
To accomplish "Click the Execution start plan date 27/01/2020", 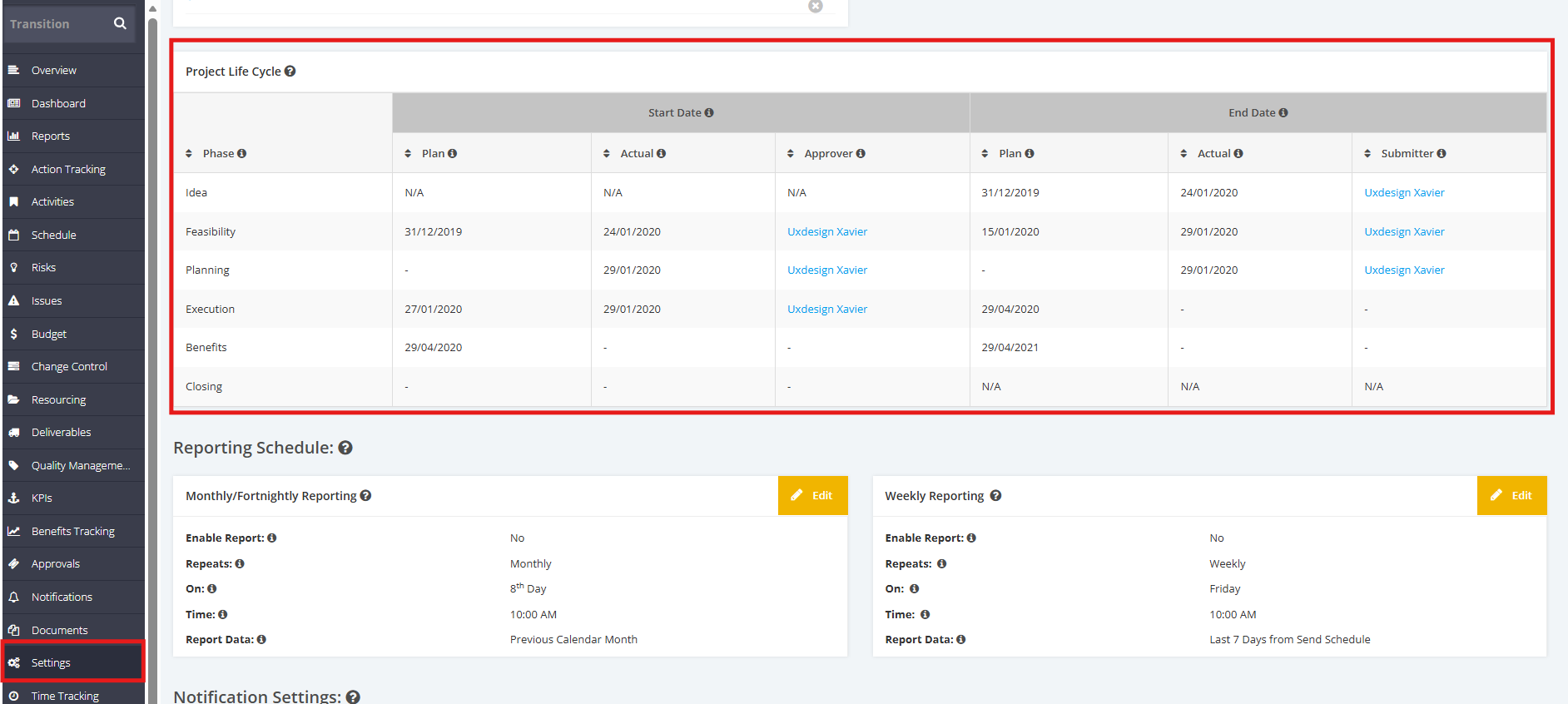I will (x=434, y=310).
